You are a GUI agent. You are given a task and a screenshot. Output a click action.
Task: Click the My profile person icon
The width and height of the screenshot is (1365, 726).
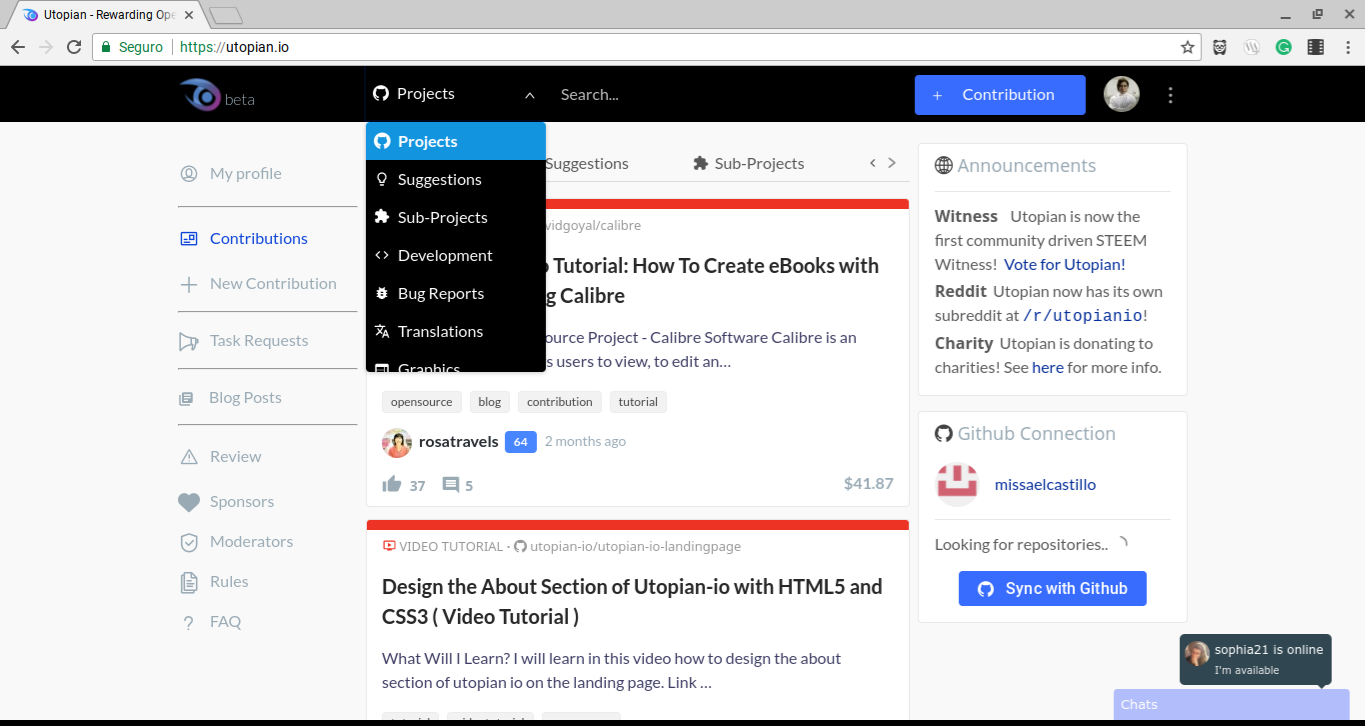[189, 173]
